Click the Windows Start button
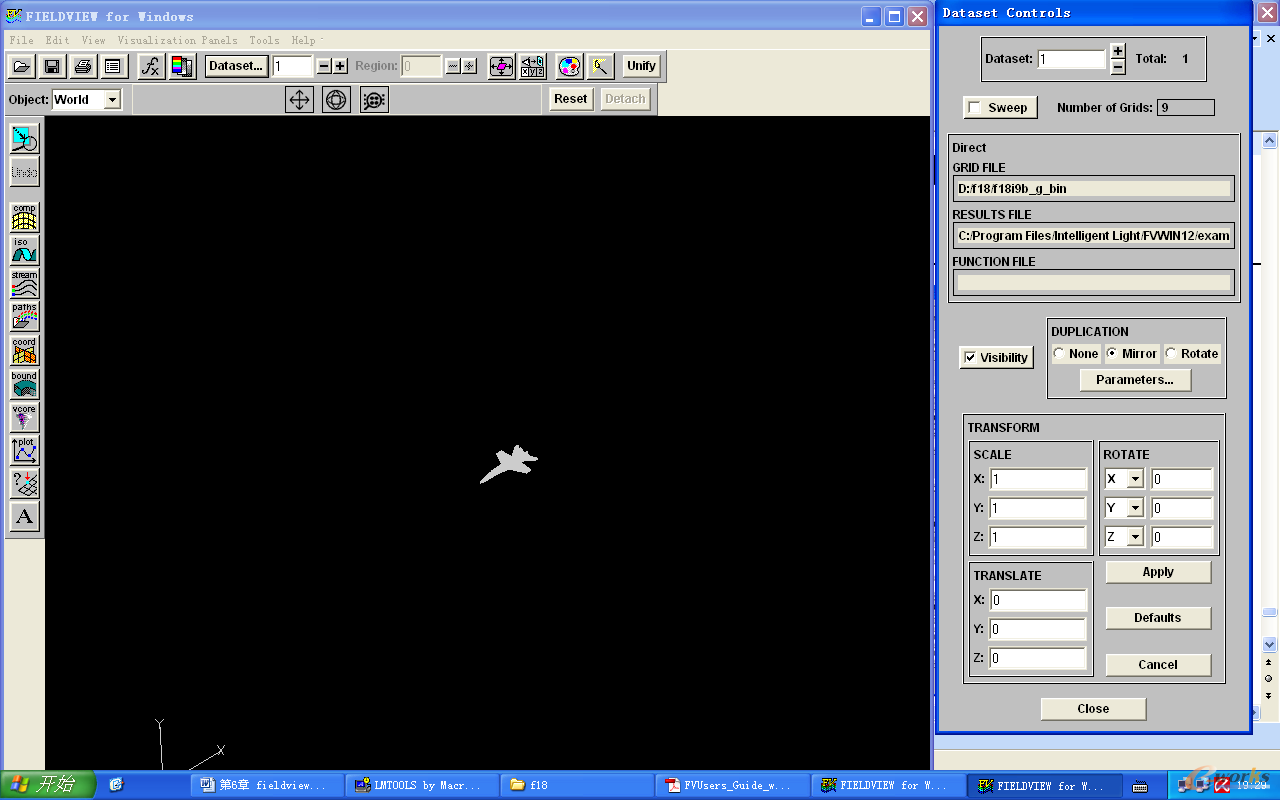1280x800 pixels. point(47,785)
